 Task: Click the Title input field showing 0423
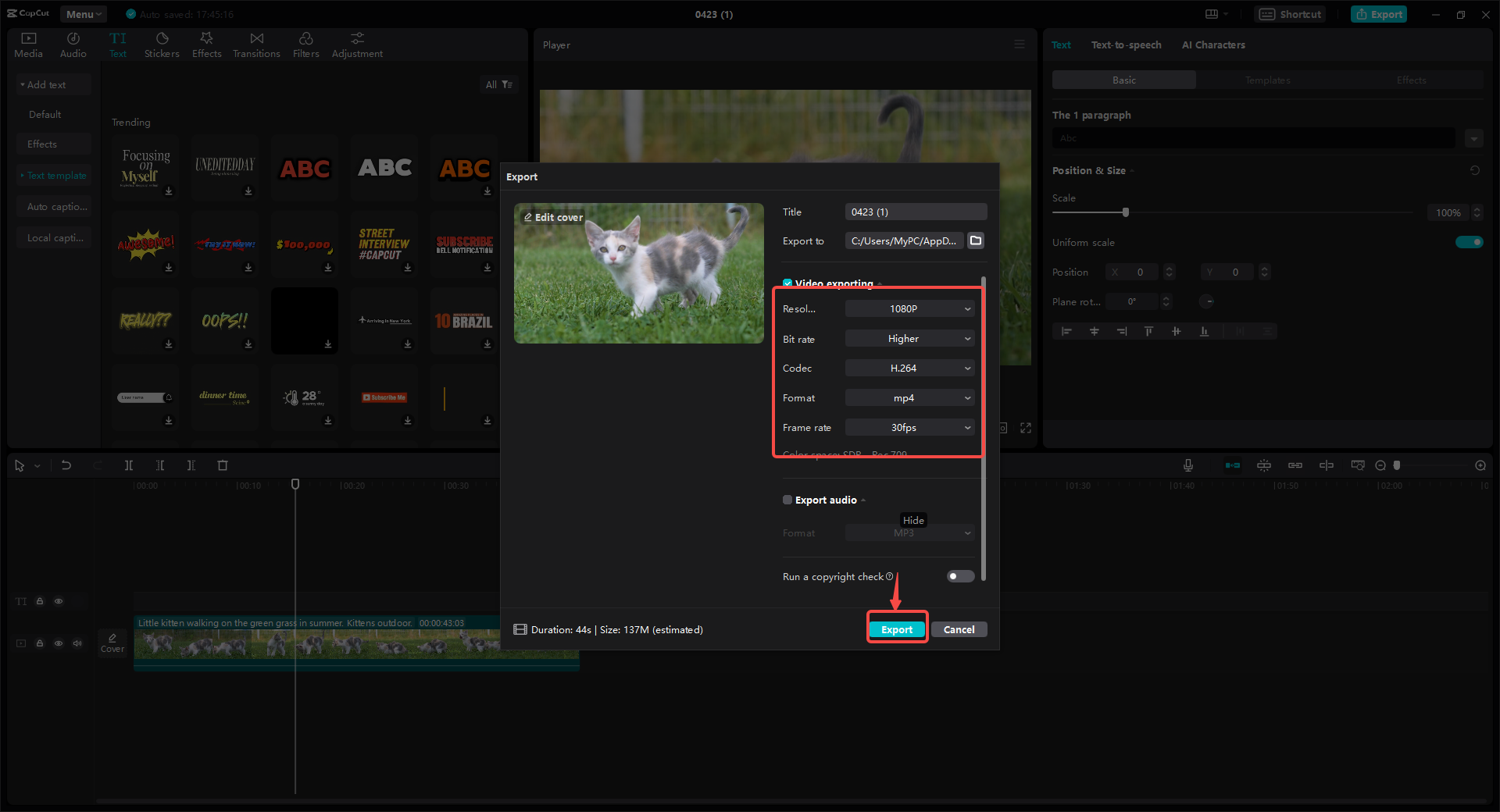[915, 212]
